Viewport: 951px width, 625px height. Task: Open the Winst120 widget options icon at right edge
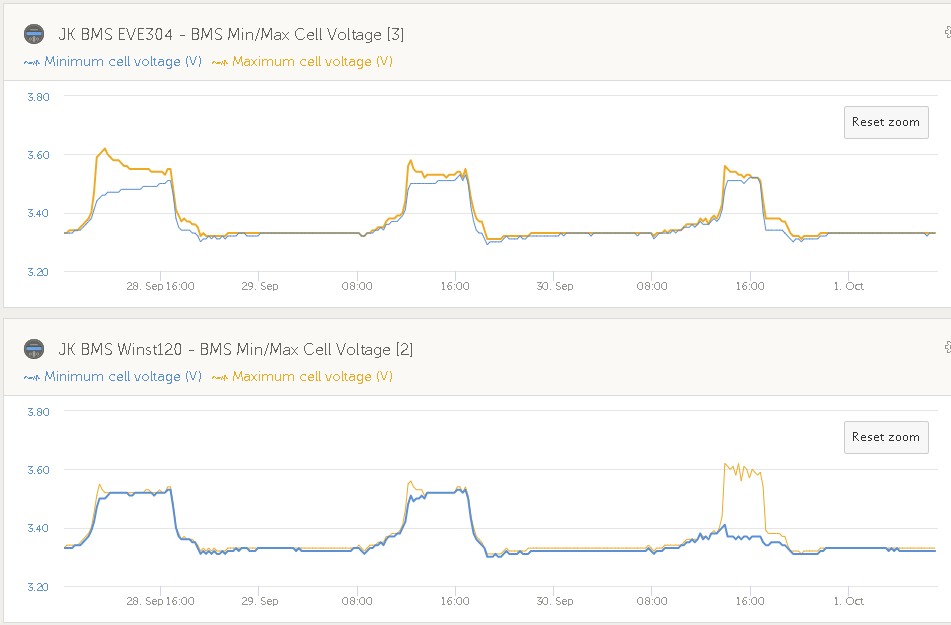click(946, 348)
